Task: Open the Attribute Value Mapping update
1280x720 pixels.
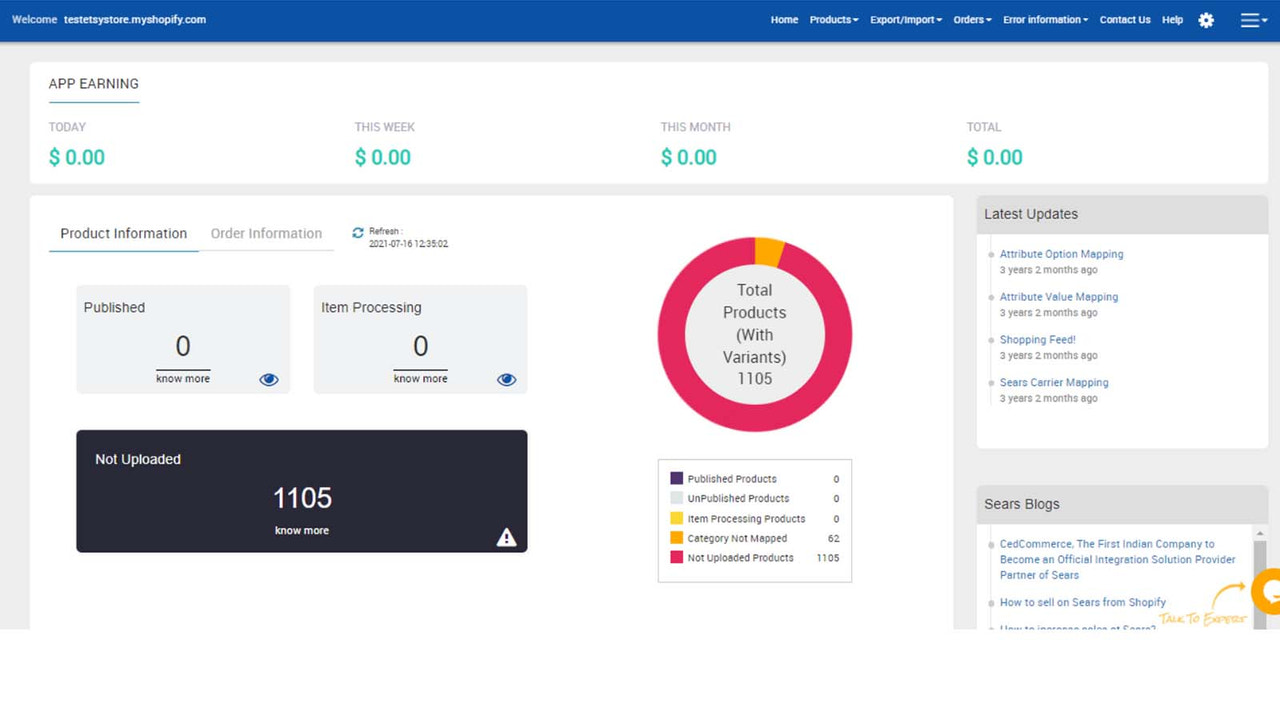Action: (1059, 297)
